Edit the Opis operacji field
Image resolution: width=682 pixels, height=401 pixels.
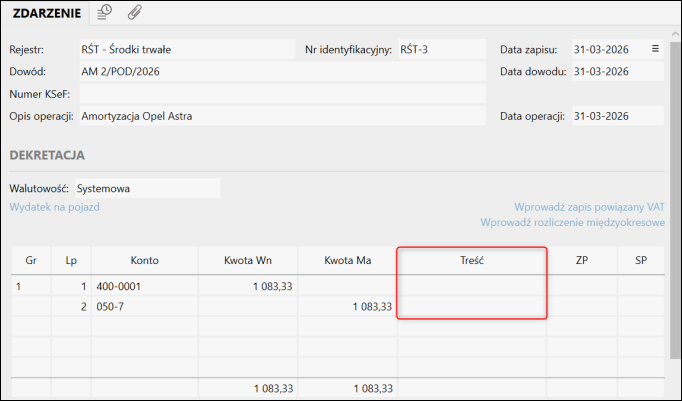pos(282,115)
